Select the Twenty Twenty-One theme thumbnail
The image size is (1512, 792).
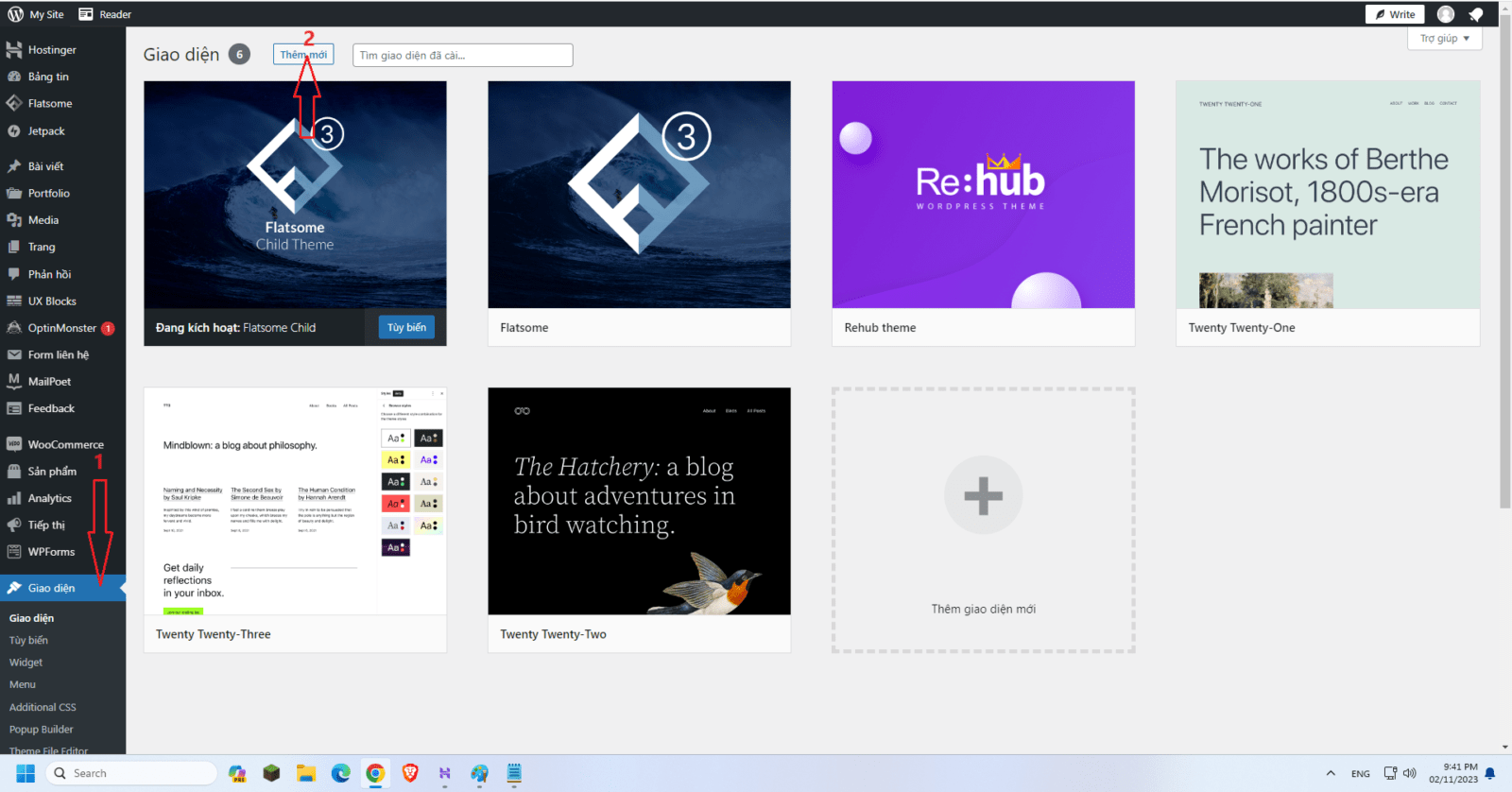pos(1328,194)
